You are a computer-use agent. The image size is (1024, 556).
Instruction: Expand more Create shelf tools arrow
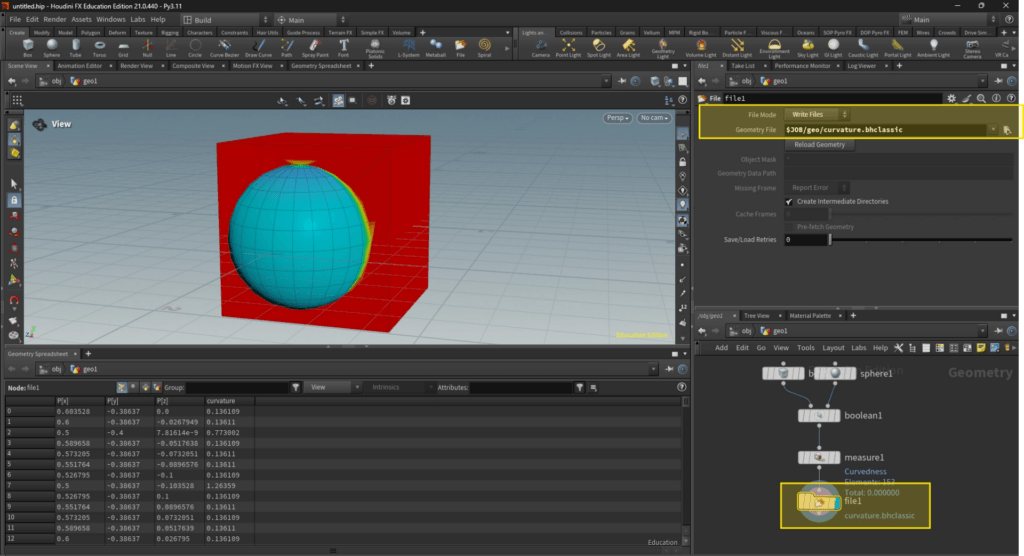point(507,48)
